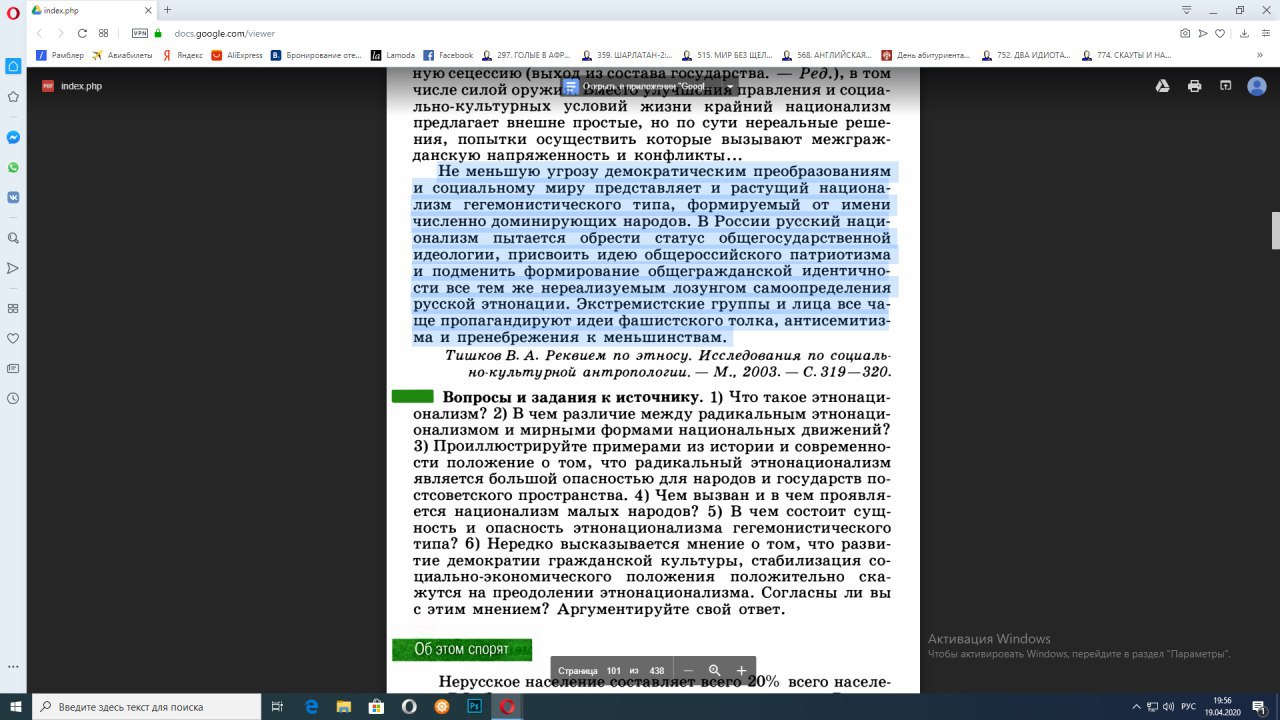Image resolution: width=1280 pixels, height=720 pixels.
Task: Open the sidebar search
Action: pyautogui.click(x=13, y=238)
